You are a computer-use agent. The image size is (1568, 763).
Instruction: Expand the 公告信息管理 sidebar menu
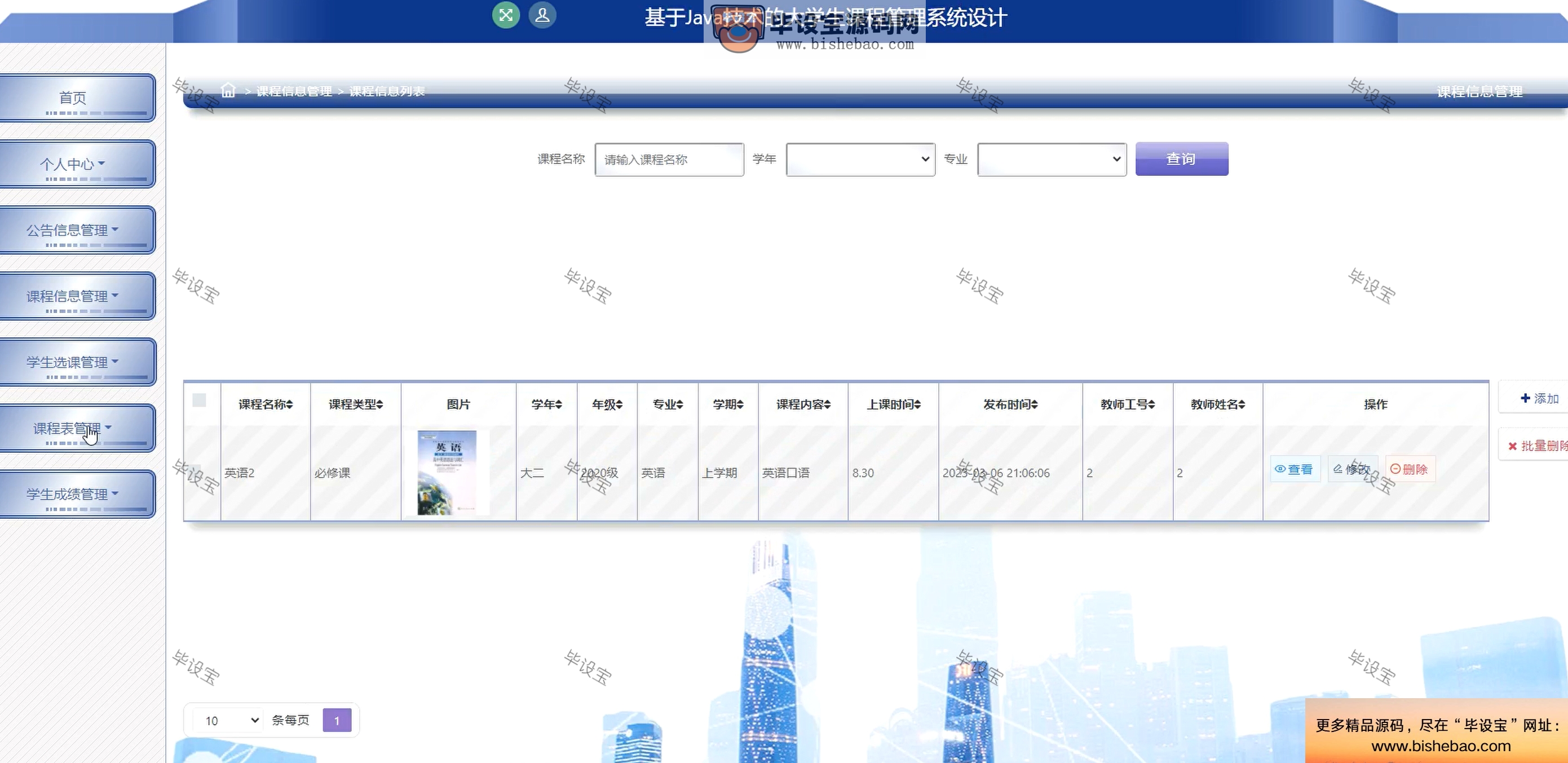coord(77,230)
